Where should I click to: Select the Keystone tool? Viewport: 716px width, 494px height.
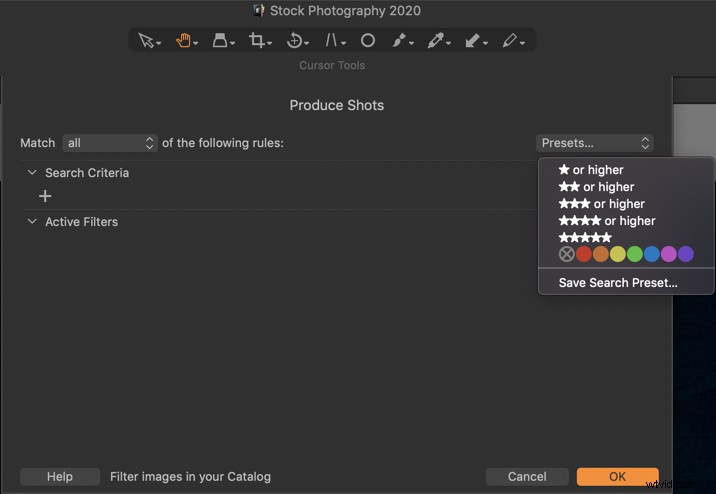pyautogui.click(x=331, y=41)
